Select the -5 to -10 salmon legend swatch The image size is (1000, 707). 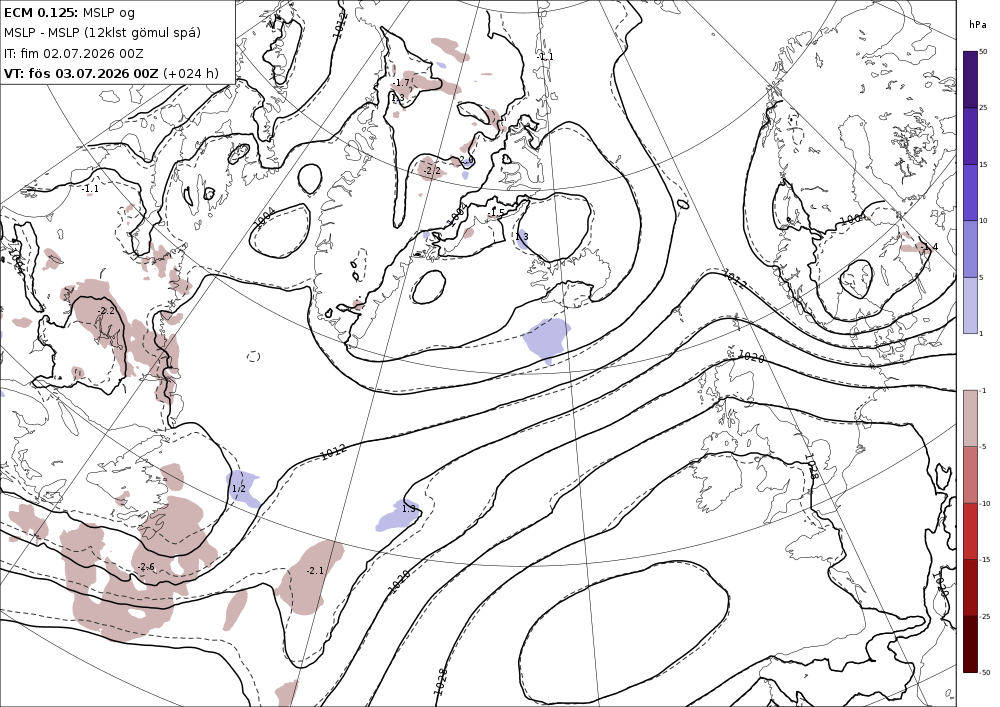click(970, 474)
